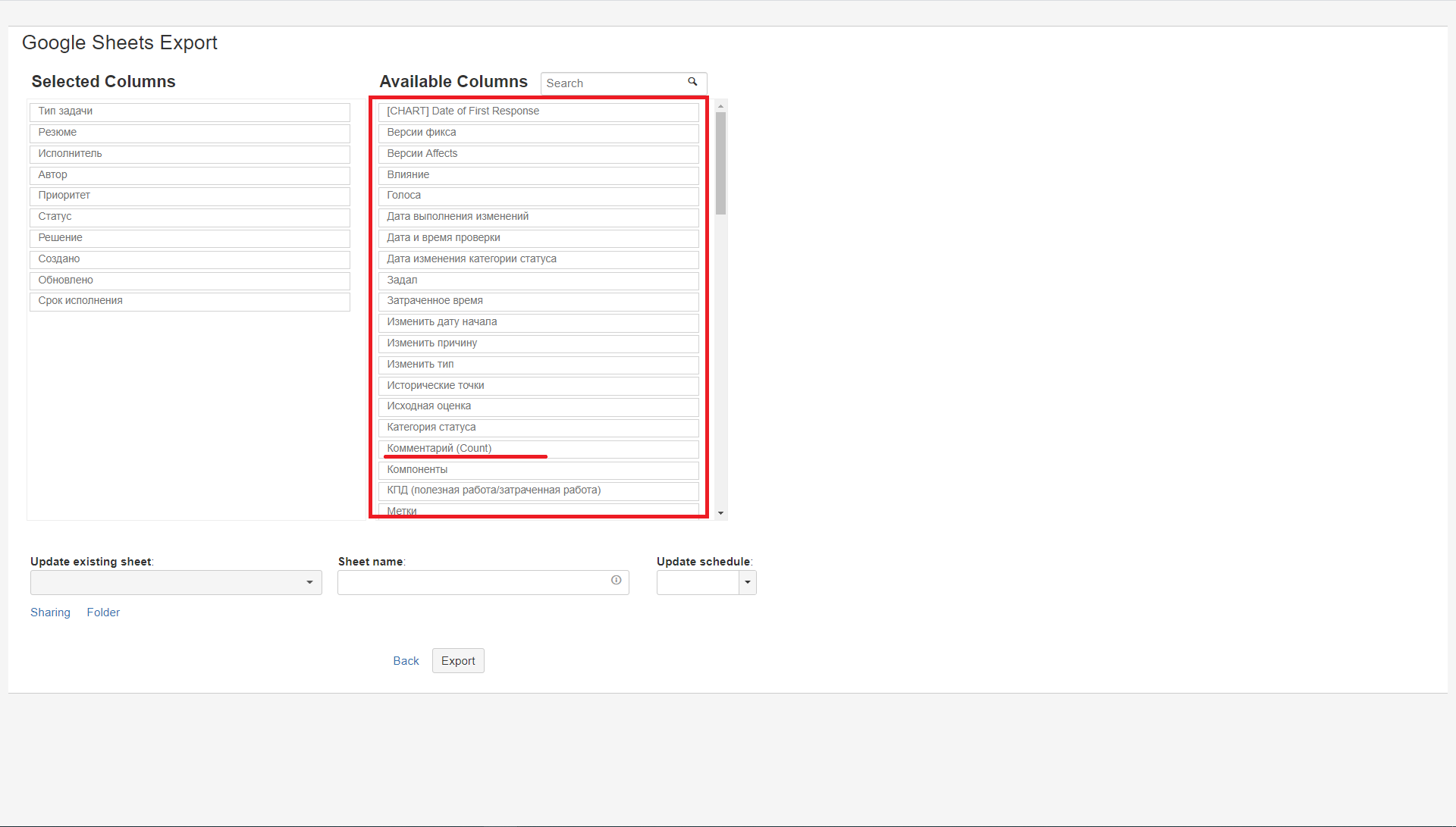1456x827 pixels.
Task: Select the Комментарий (Count) column
Action: (538, 449)
